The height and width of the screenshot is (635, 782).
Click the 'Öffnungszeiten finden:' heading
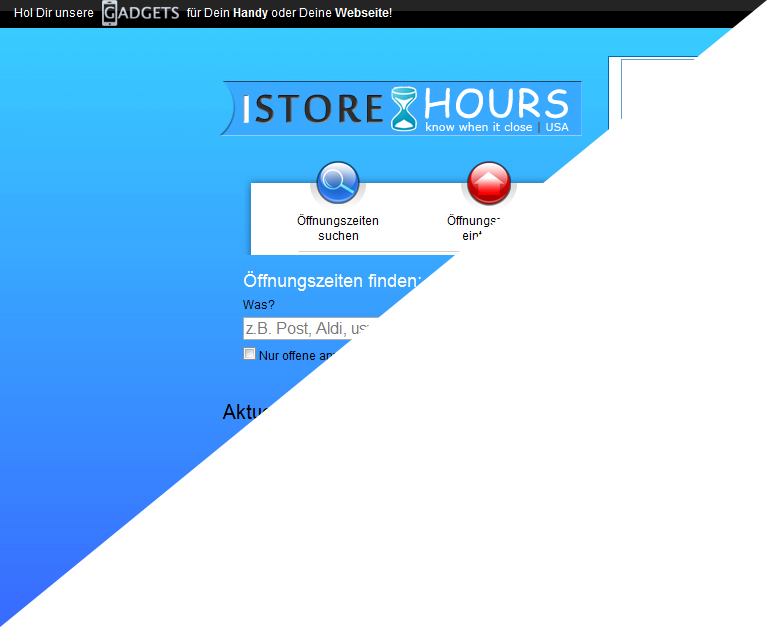tap(332, 281)
